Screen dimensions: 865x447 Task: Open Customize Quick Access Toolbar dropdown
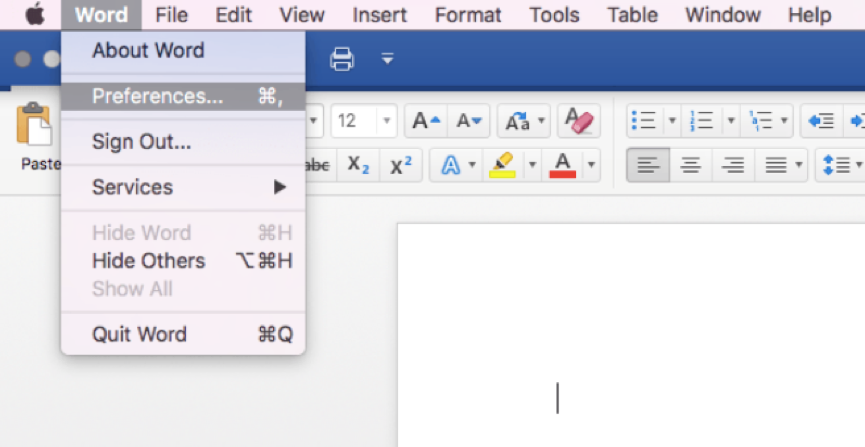387,60
